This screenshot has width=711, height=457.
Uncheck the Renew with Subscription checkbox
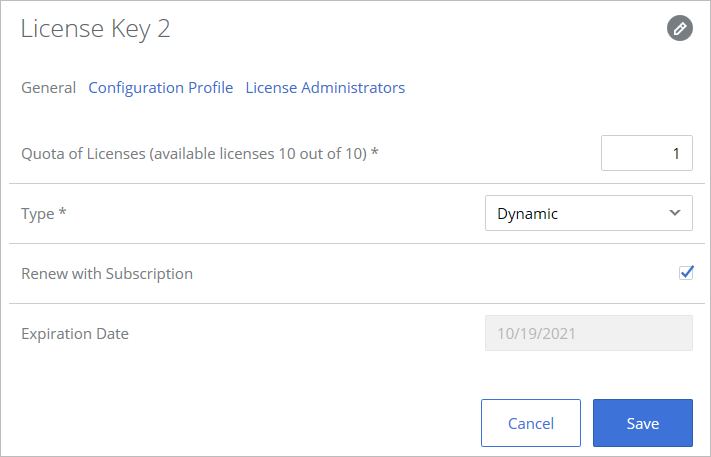coord(686,273)
